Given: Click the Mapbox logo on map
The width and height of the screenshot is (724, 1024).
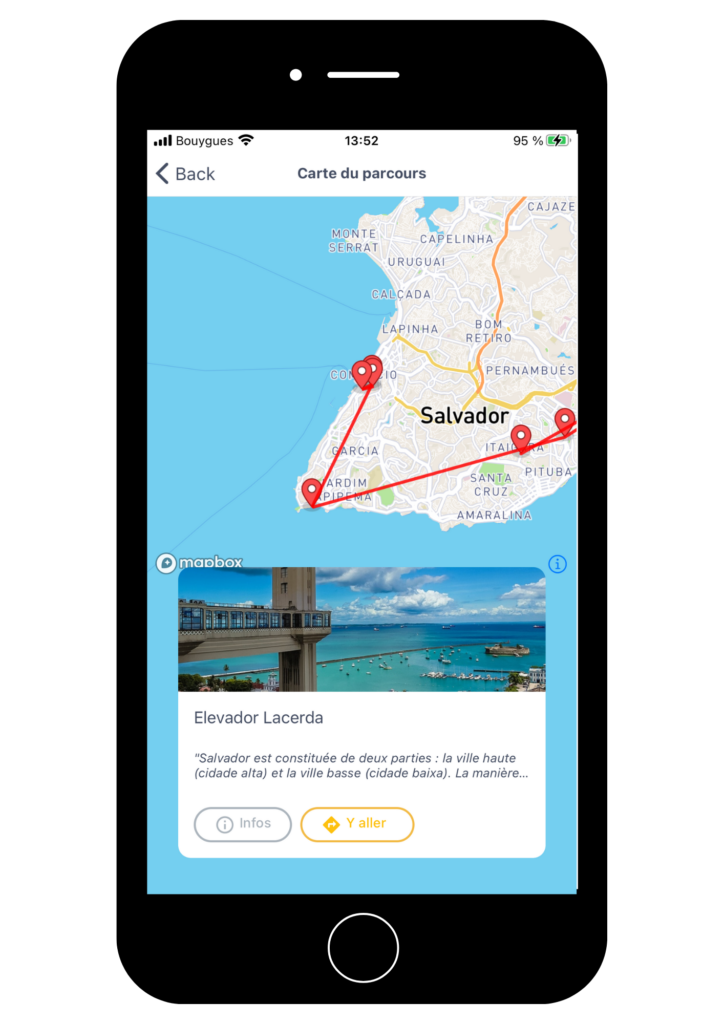Looking at the screenshot, I should [199, 562].
